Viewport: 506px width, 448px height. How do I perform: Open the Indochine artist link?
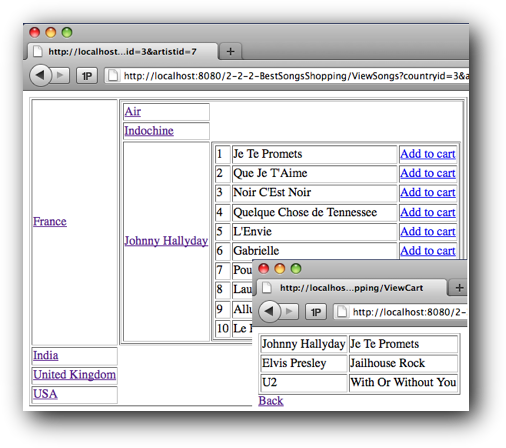point(149,131)
